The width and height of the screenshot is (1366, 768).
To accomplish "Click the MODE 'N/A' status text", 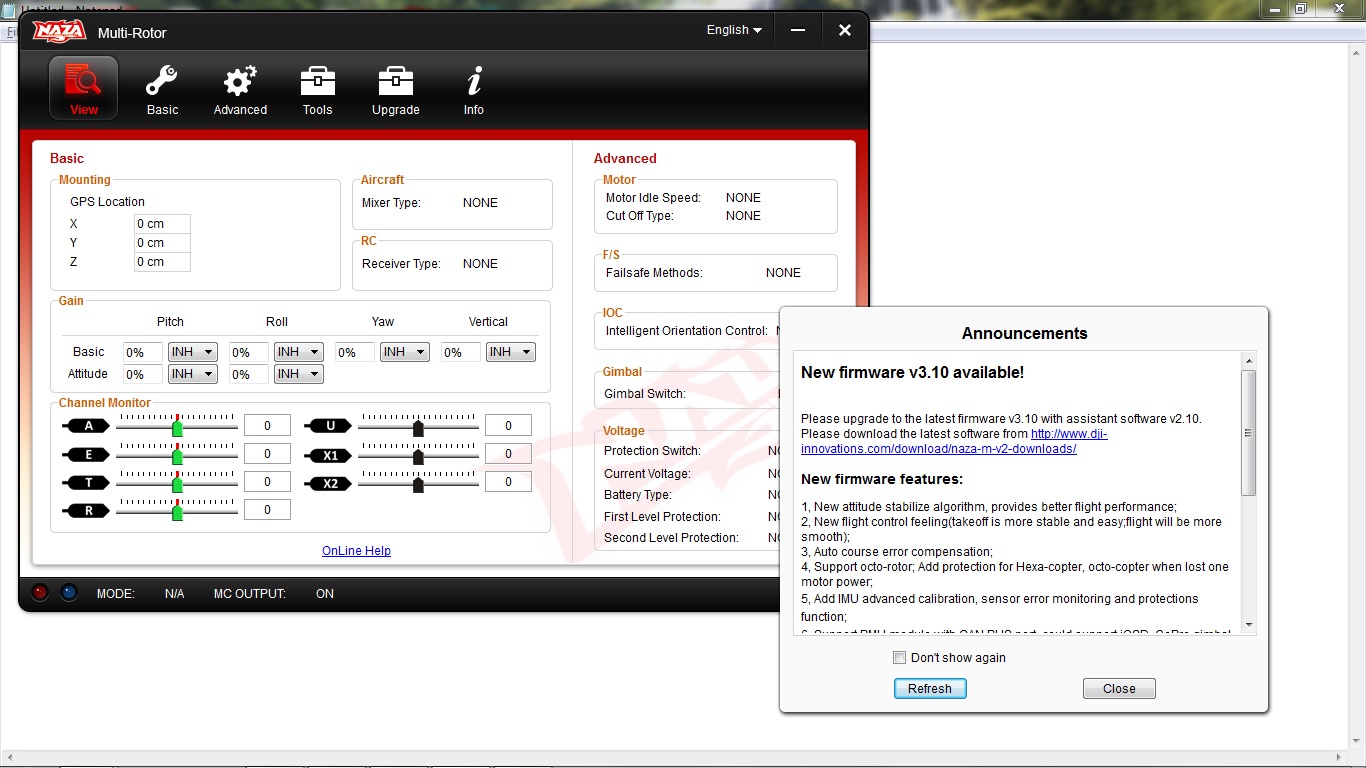I will (174, 594).
